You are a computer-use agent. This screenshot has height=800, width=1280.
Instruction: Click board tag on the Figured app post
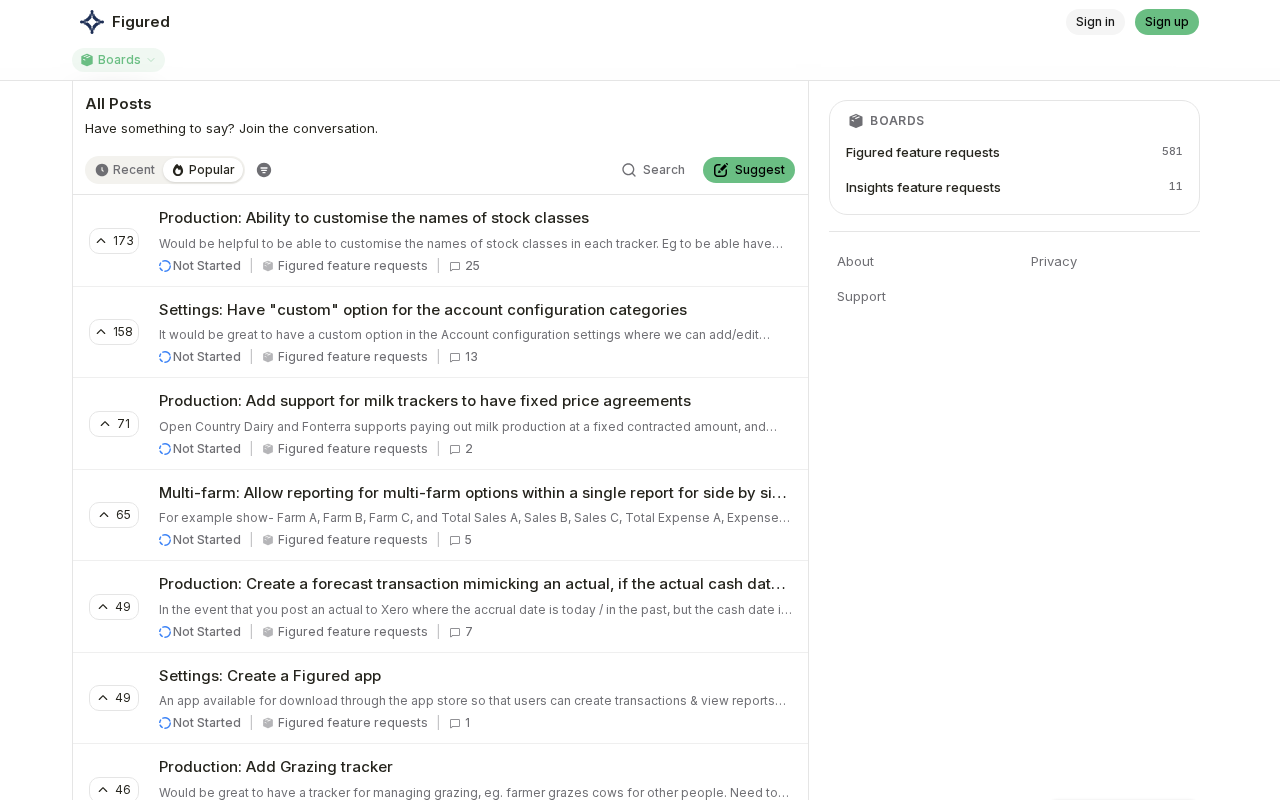tap(345, 723)
